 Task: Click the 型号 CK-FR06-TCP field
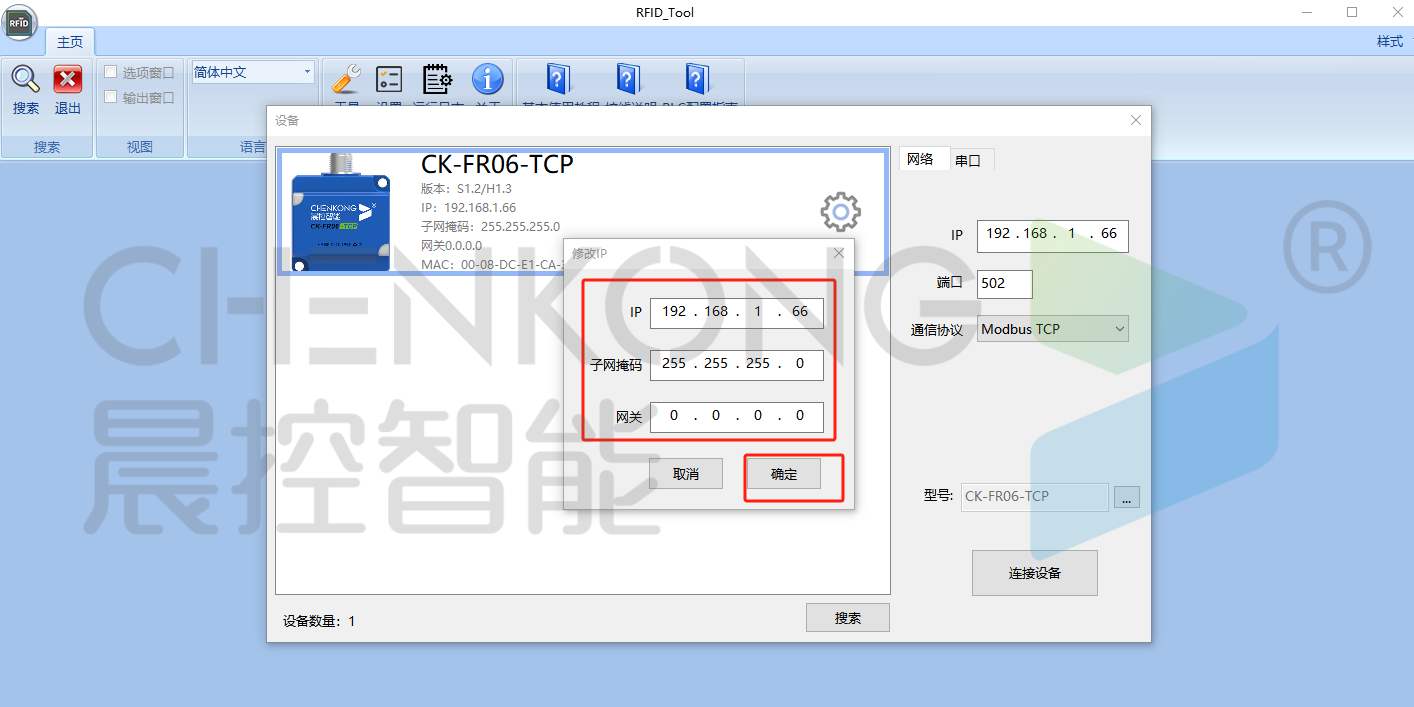click(x=1035, y=497)
